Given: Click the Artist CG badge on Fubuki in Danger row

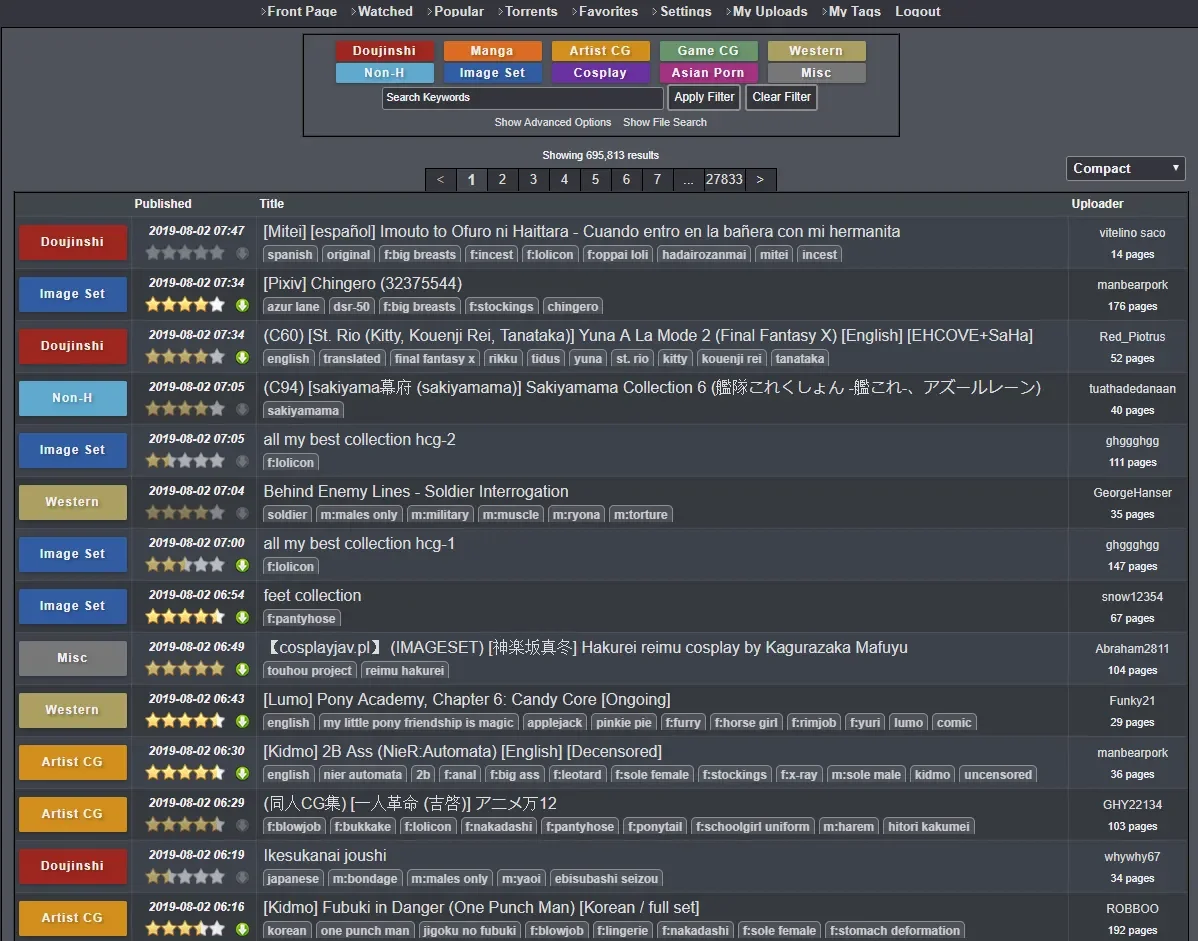Looking at the screenshot, I should click(x=72, y=918).
